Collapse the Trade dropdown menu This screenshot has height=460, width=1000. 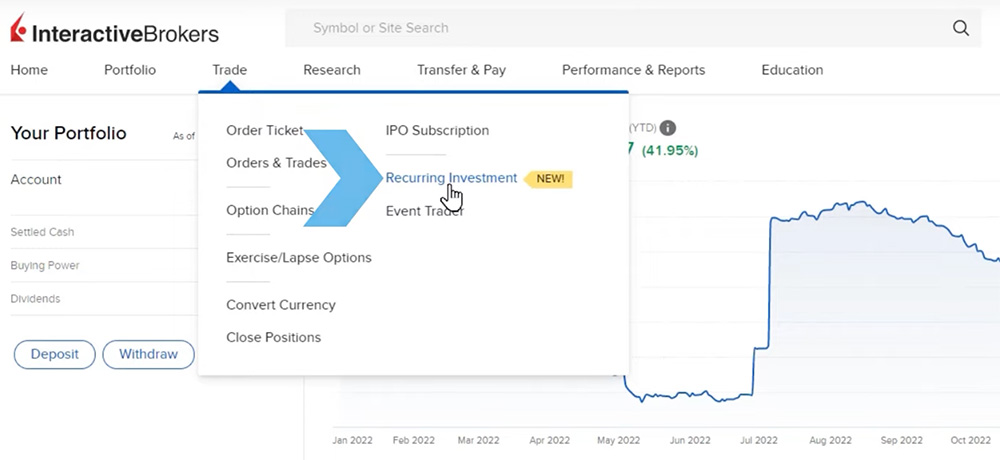(x=229, y=70)
